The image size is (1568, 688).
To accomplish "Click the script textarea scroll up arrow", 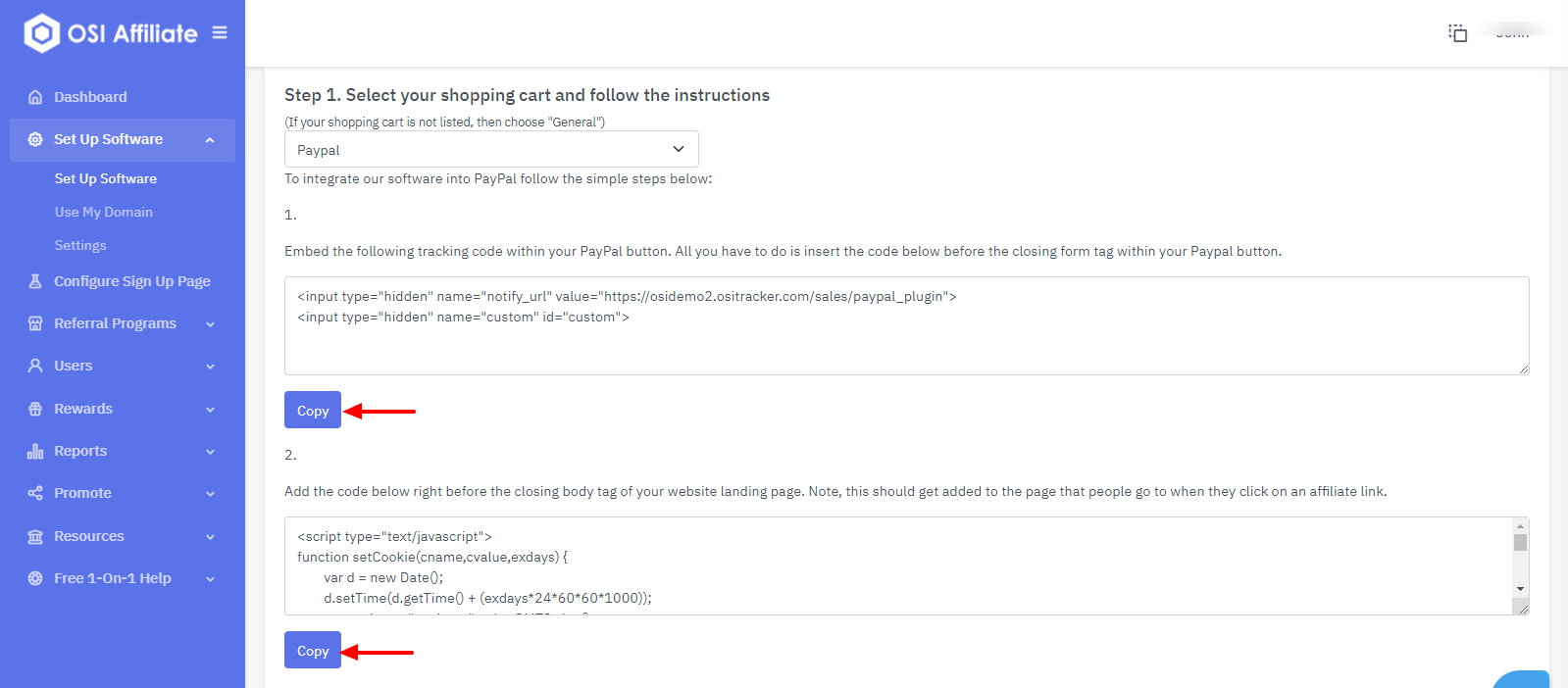I will click(x=1520, y=525).
